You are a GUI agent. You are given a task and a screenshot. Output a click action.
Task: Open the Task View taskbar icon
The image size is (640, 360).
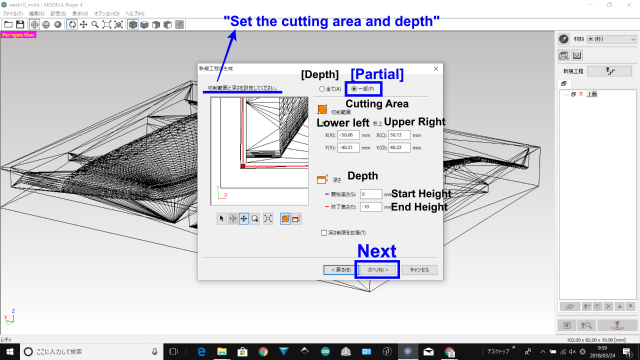[173, 351]
